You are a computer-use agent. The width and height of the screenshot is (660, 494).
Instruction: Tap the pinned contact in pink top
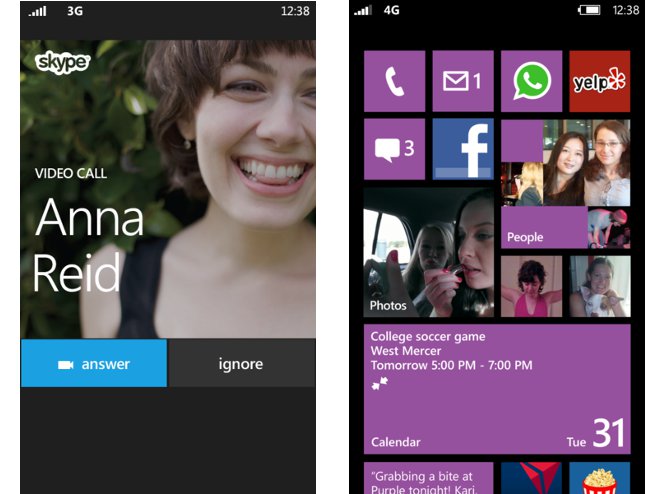point(532,286)
